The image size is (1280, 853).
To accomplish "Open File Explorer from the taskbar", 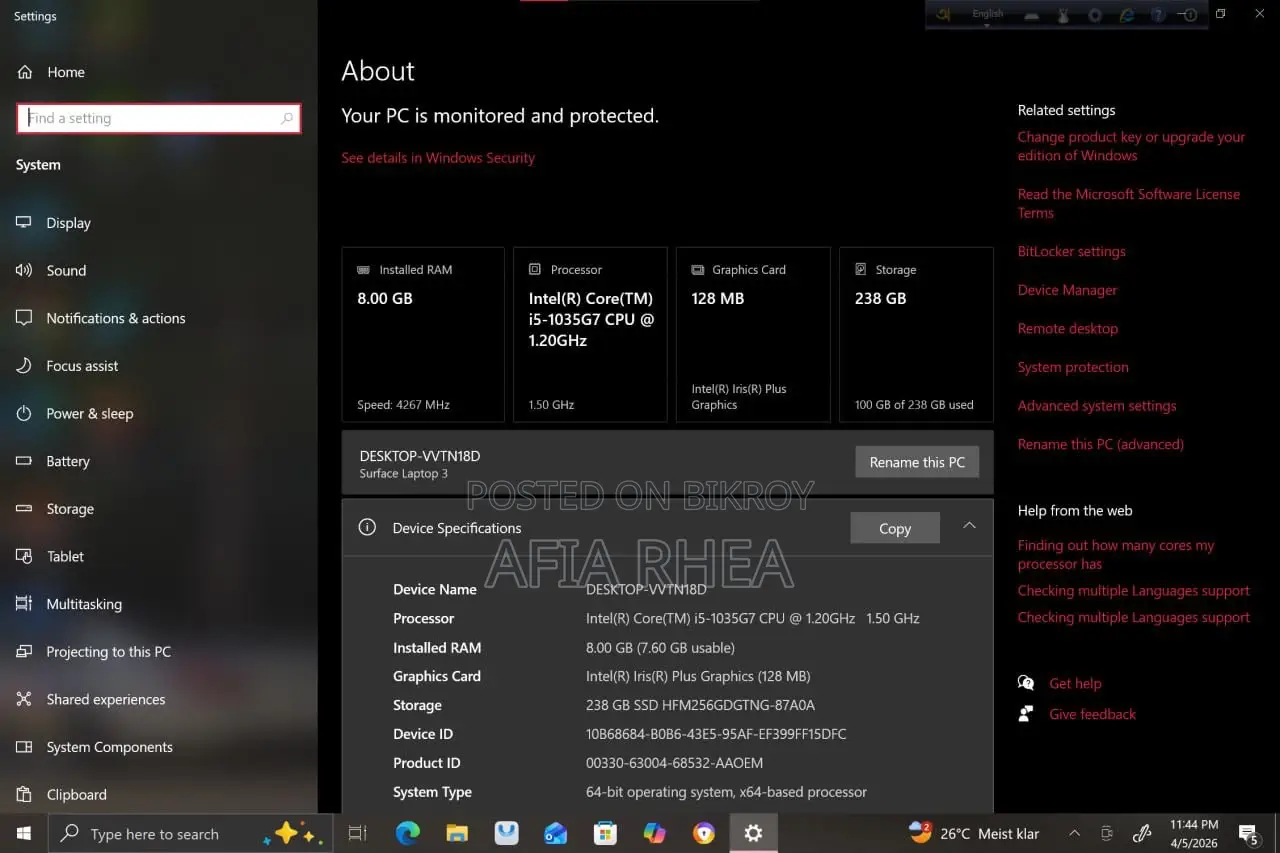I will [456, 833].
